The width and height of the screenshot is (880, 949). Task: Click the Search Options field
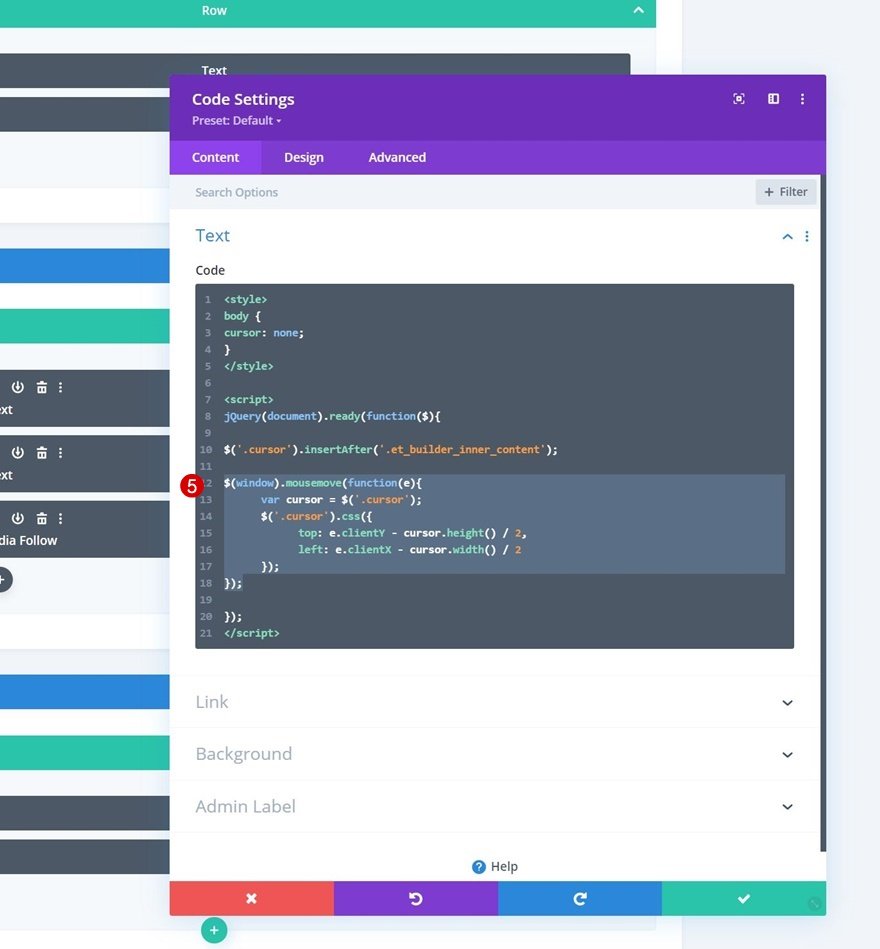[x=460, y=192]
